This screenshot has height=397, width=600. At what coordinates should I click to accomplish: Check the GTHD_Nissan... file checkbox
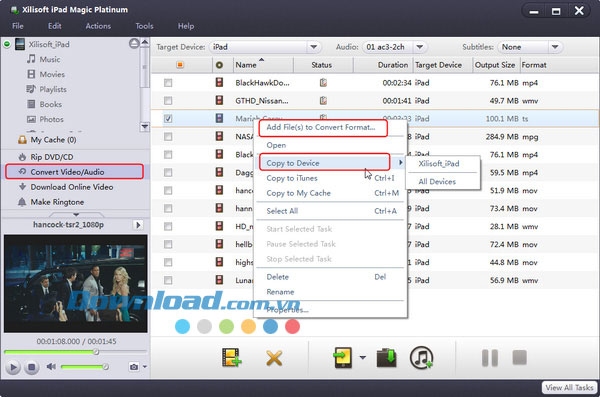168,101
